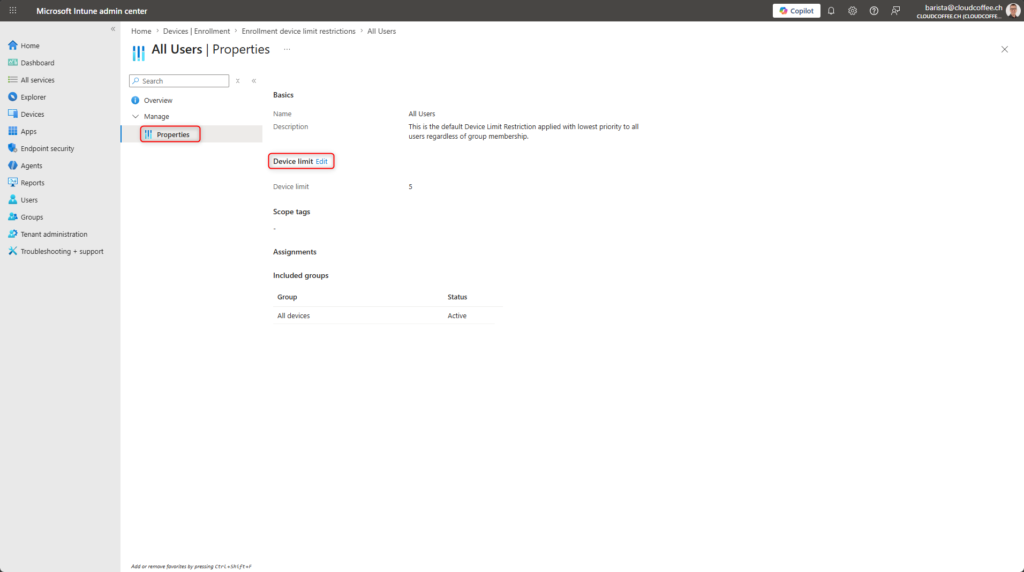Open the settings gear icon
The width and height of the screenshot is (1024, 572).
click(x=852, y=10)
